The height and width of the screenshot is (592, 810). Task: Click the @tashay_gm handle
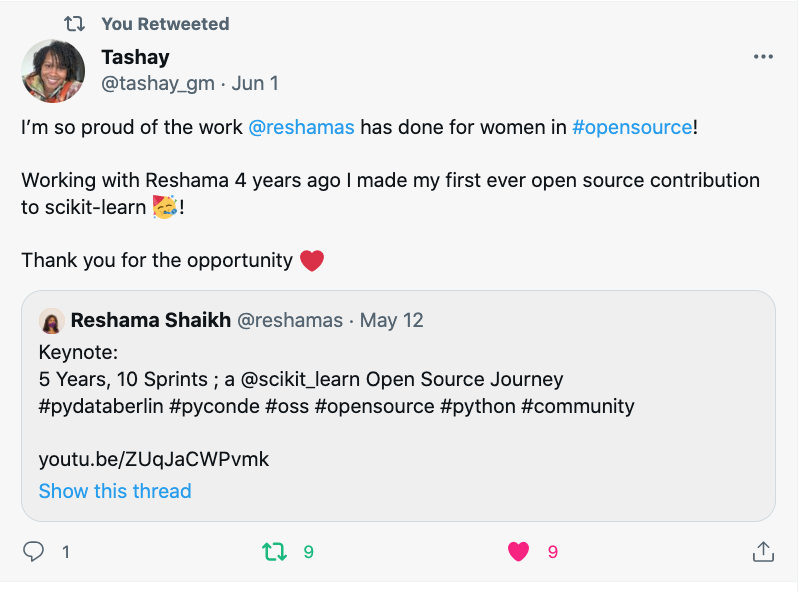click(157, 84)
